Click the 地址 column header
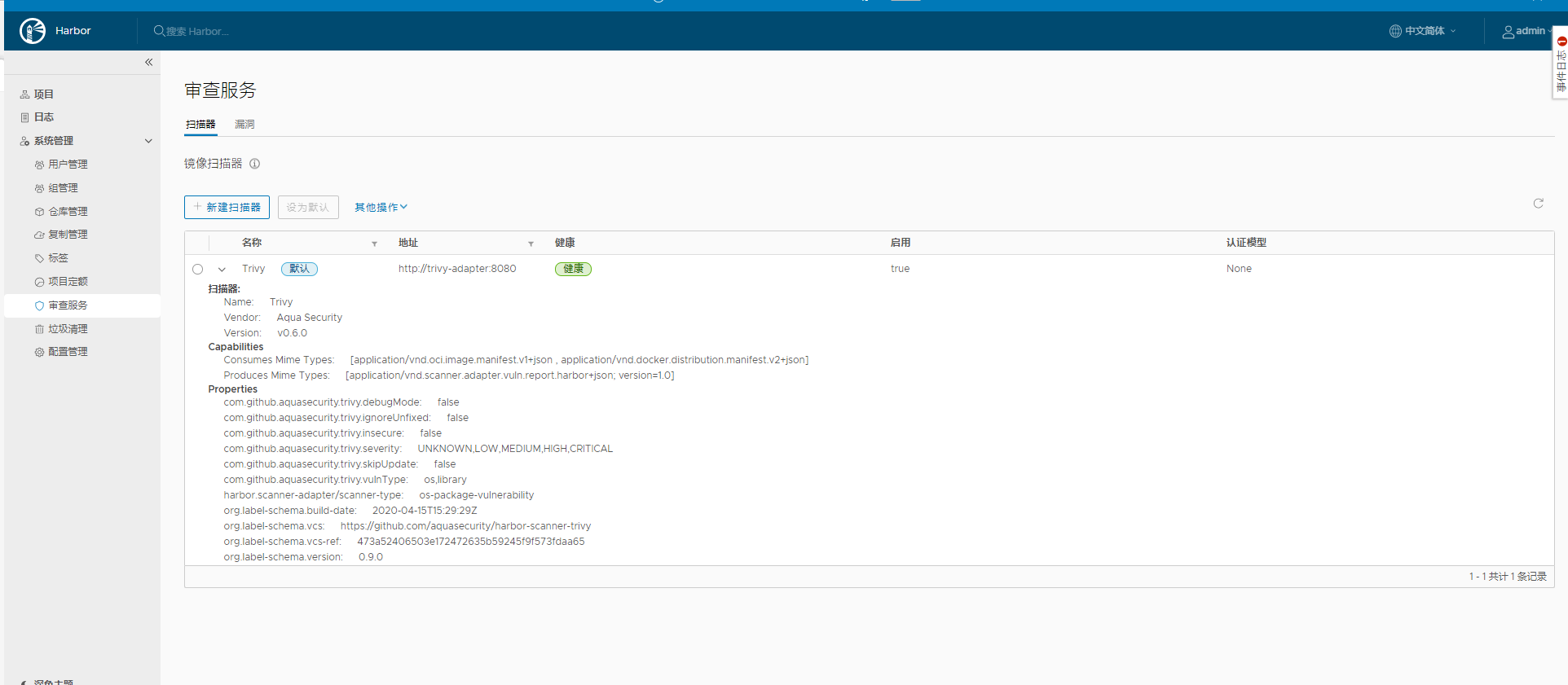 pos(408,243)
